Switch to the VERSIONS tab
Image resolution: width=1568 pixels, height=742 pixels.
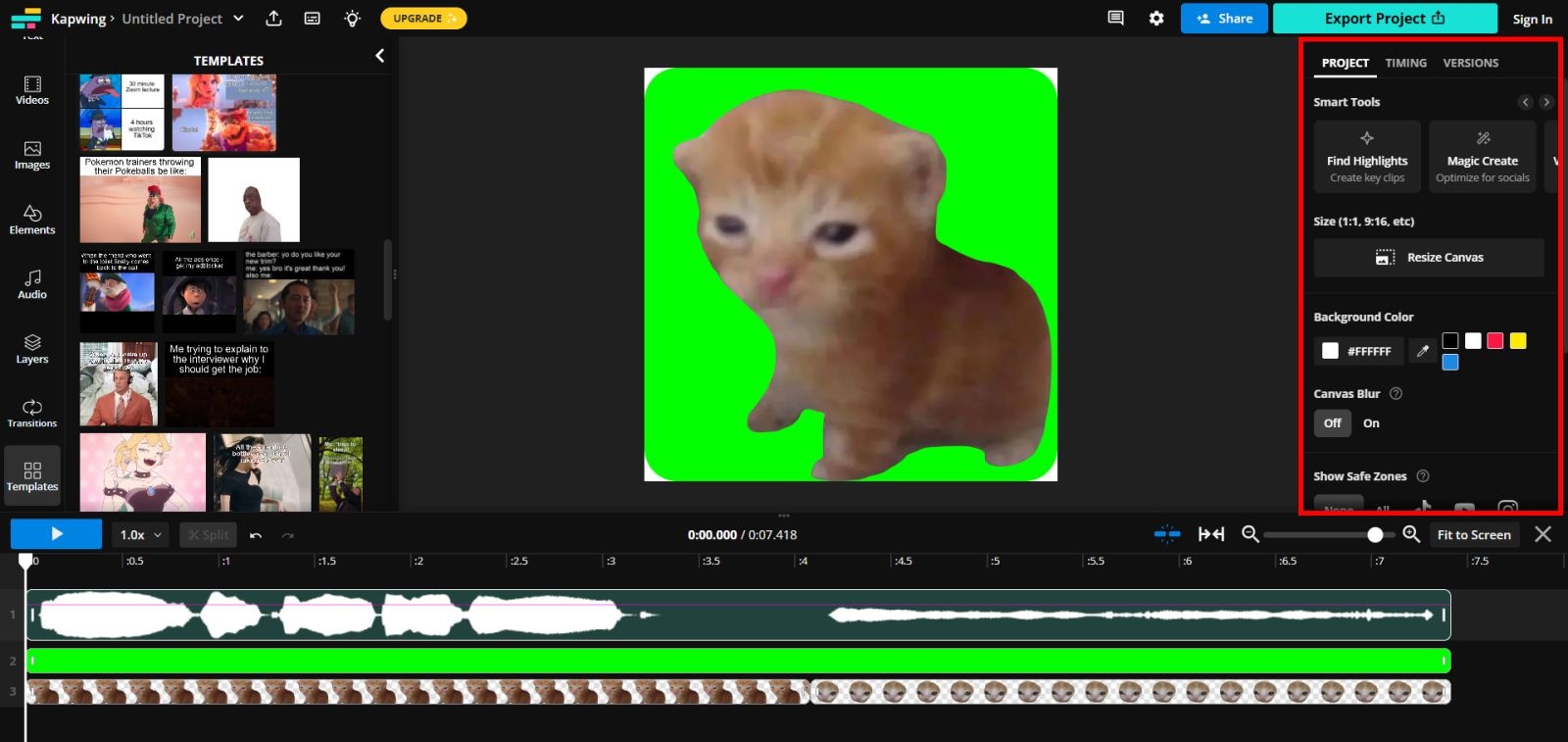point(1471,63)
